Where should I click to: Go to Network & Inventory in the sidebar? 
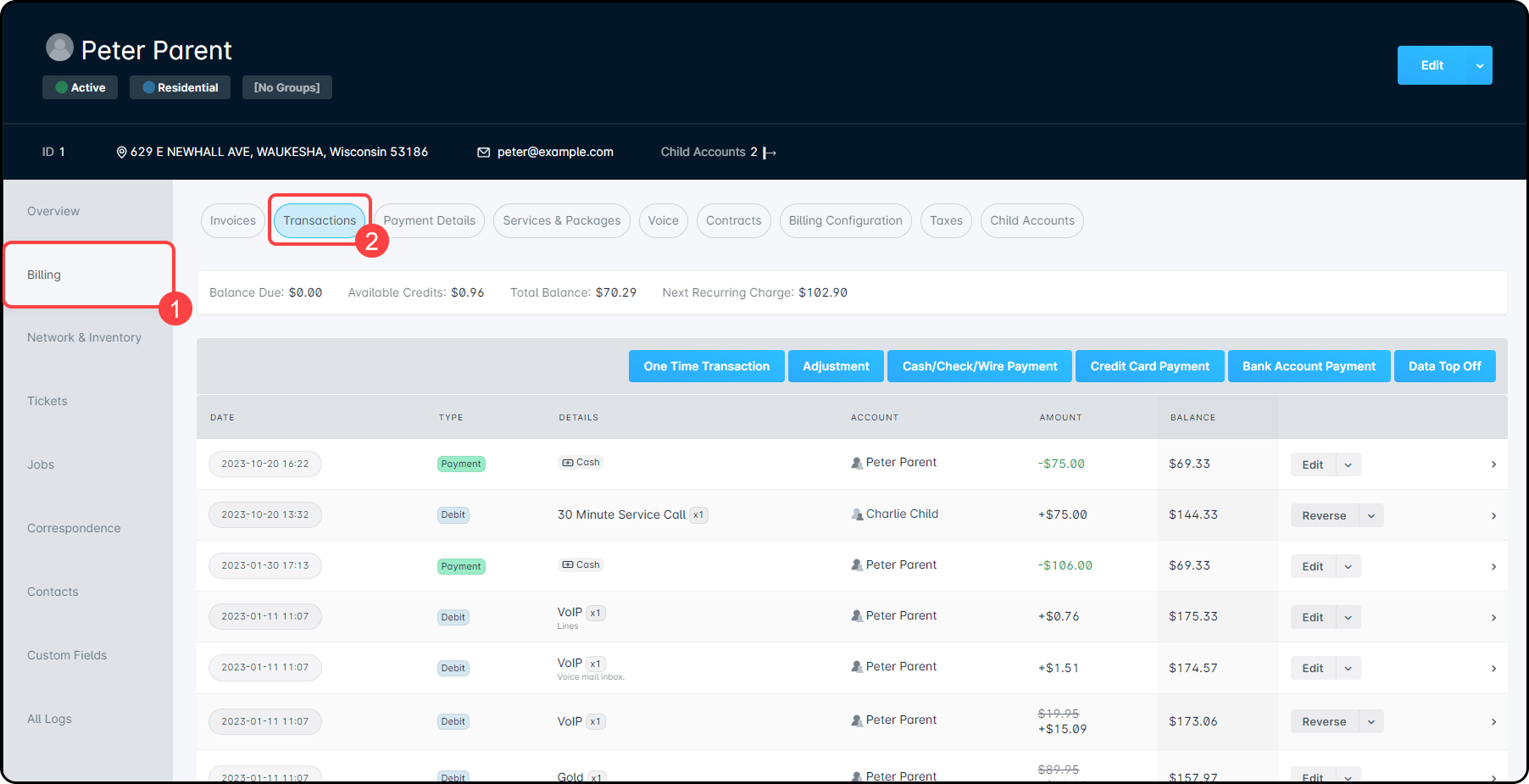84,337
